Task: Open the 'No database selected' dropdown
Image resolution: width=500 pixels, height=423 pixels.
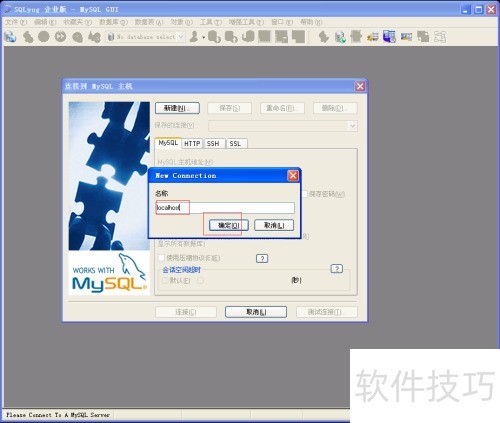Action: pyautogui.click(x=180, y=37)
